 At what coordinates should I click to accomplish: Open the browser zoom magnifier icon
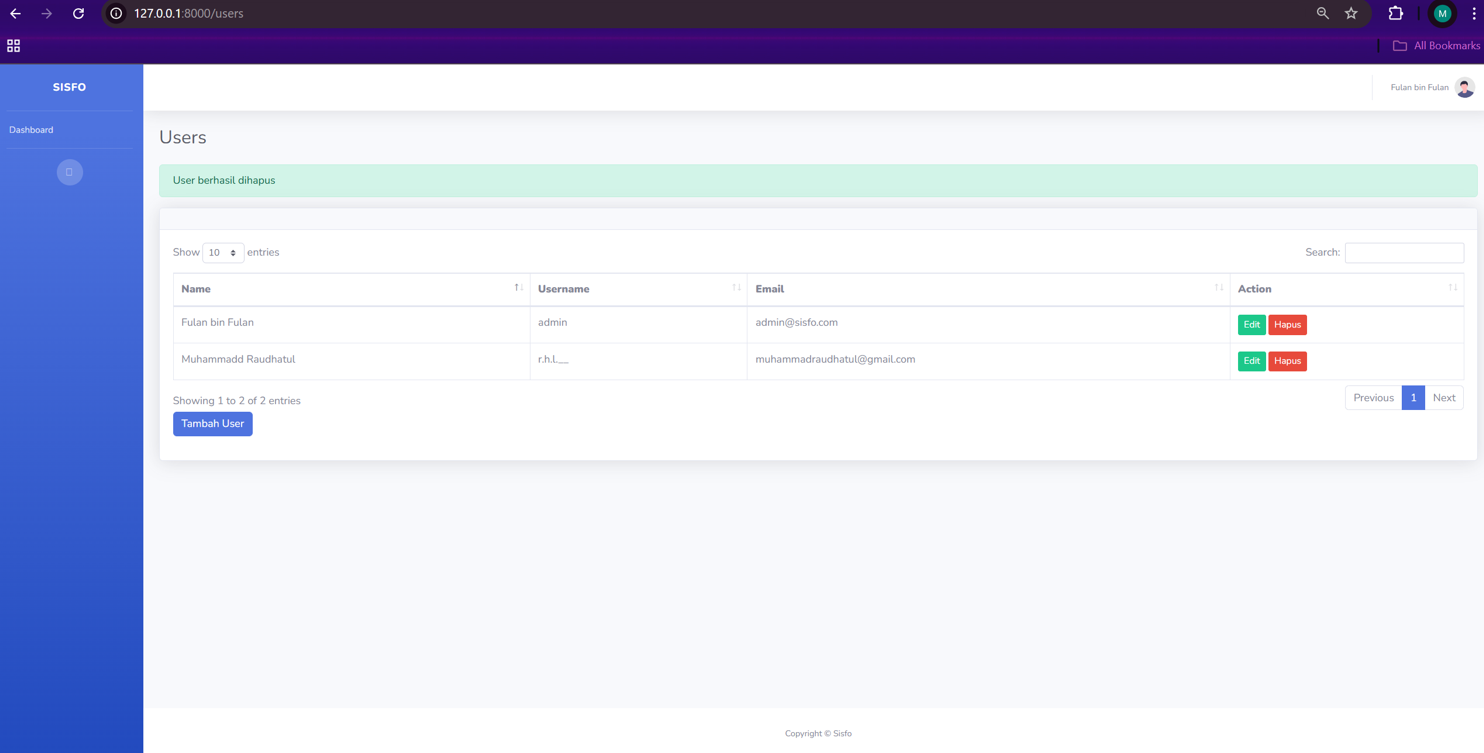(x=1322, y=14)
